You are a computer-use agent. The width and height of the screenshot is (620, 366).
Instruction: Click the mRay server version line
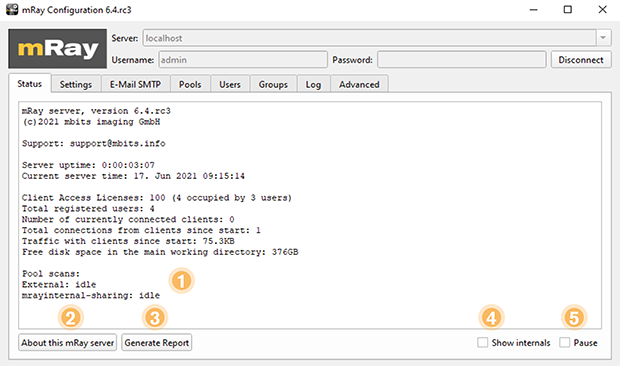click(x=96, y=111)
